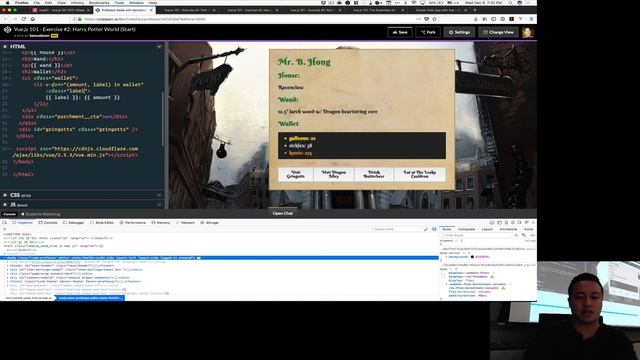Expand the footer site-footer node in markup
The height and width of the screenshot is (360, 640).
[x=7, y=281]
